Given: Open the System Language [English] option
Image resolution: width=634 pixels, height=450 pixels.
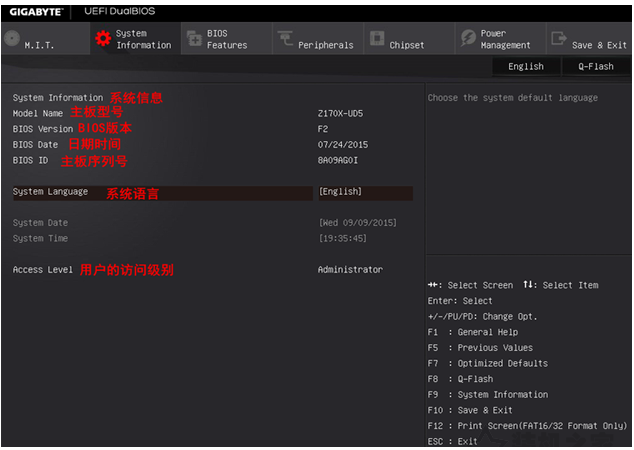Looking at the screenshot, I should (x=366, y=192).
